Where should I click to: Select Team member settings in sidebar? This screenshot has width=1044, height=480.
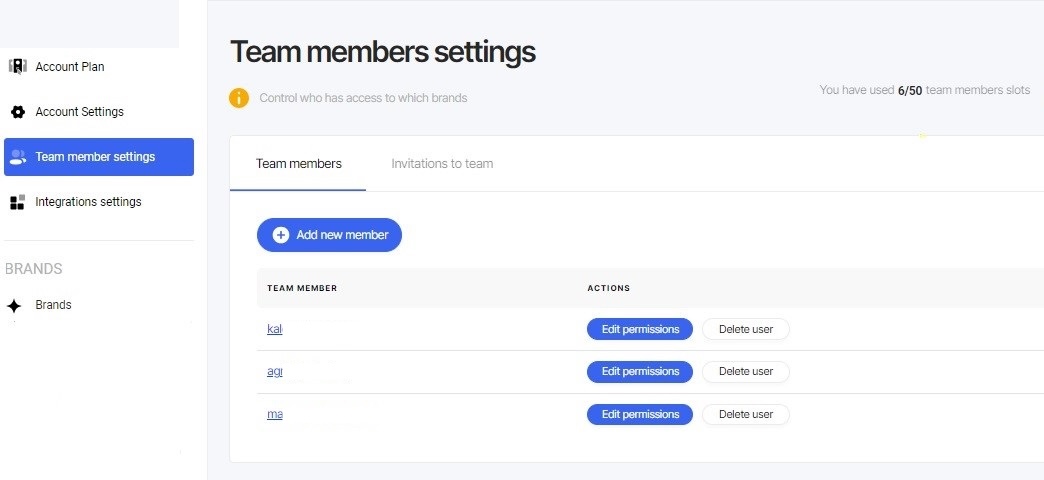[99, 157]
